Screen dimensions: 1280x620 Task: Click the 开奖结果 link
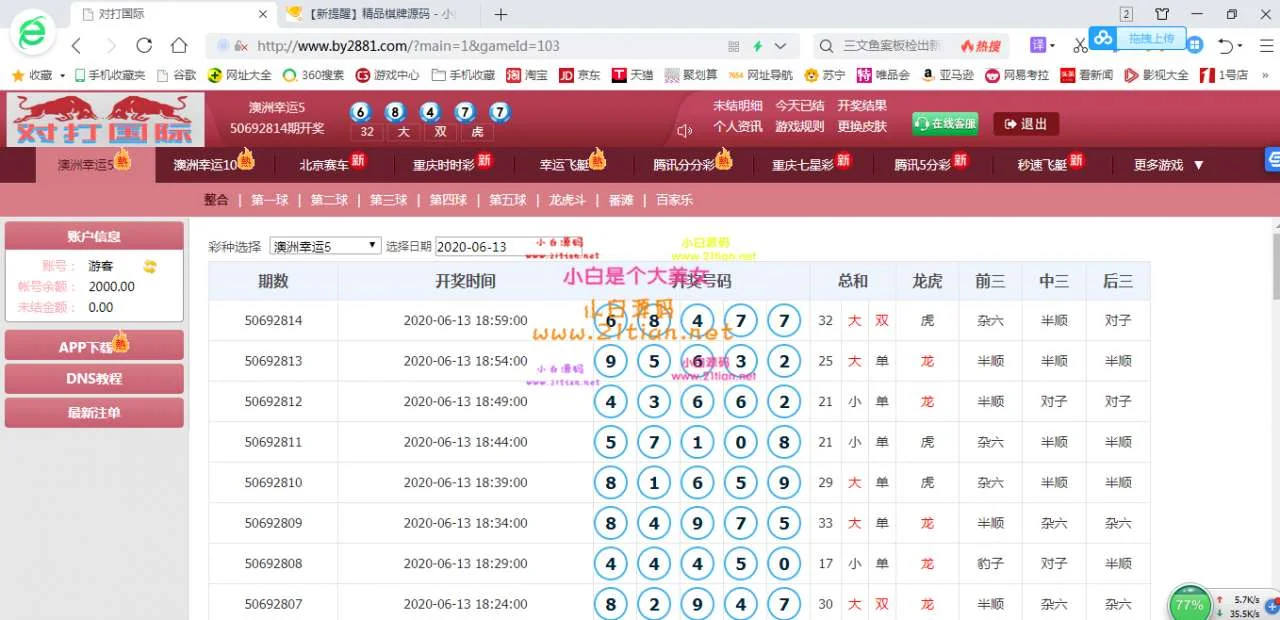pyautogui.click(x=861, y=106)
